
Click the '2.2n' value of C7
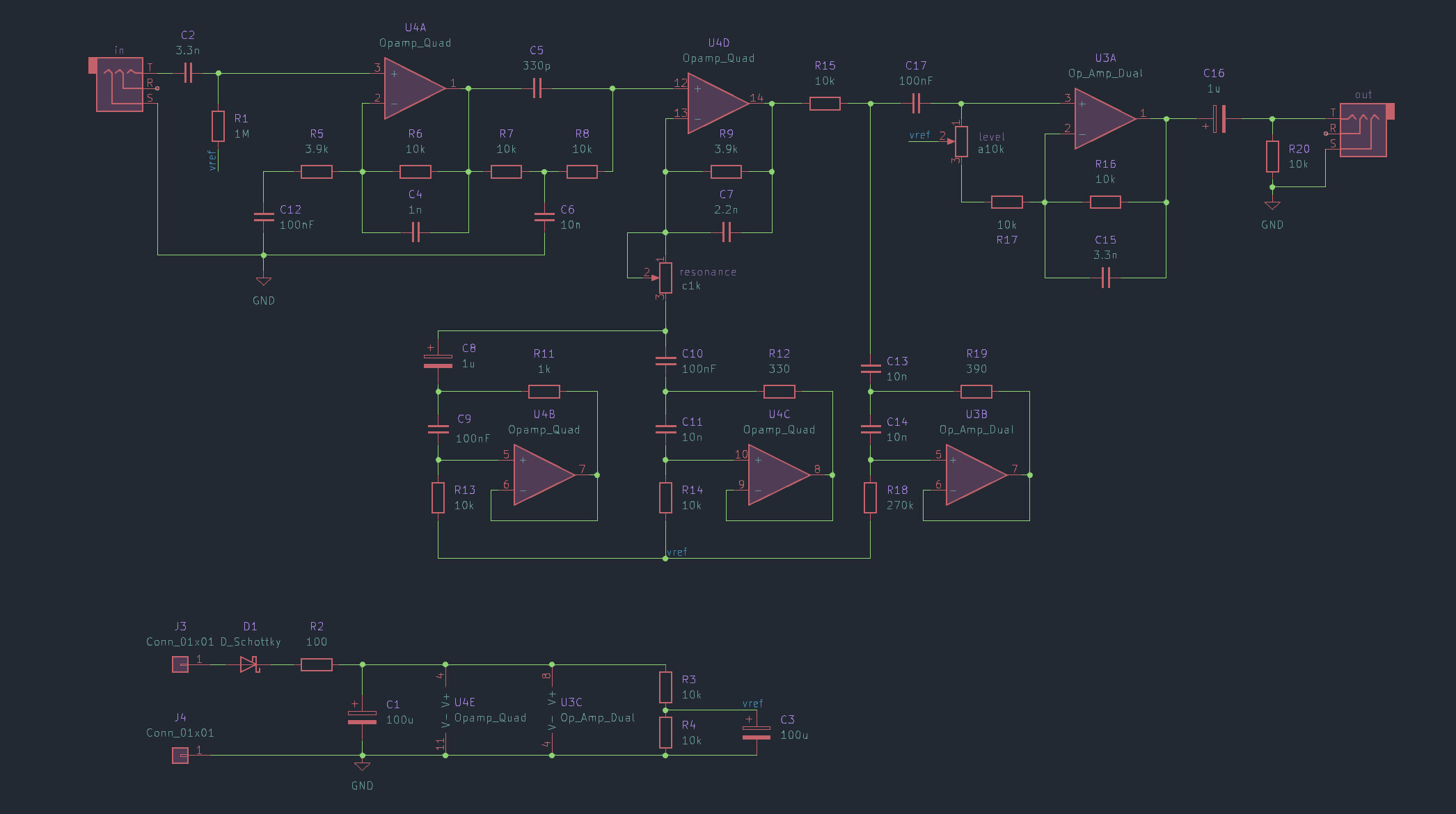(726, 209)
